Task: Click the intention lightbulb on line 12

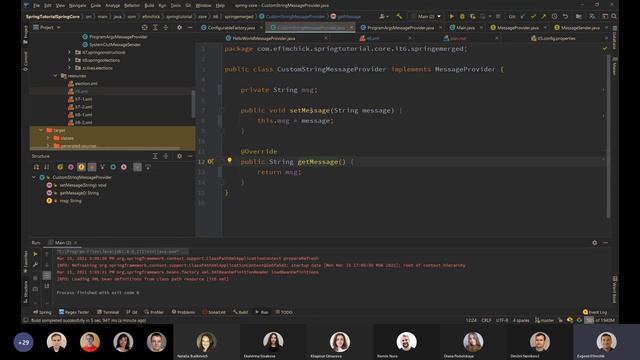Action: [x=229, y=161]
